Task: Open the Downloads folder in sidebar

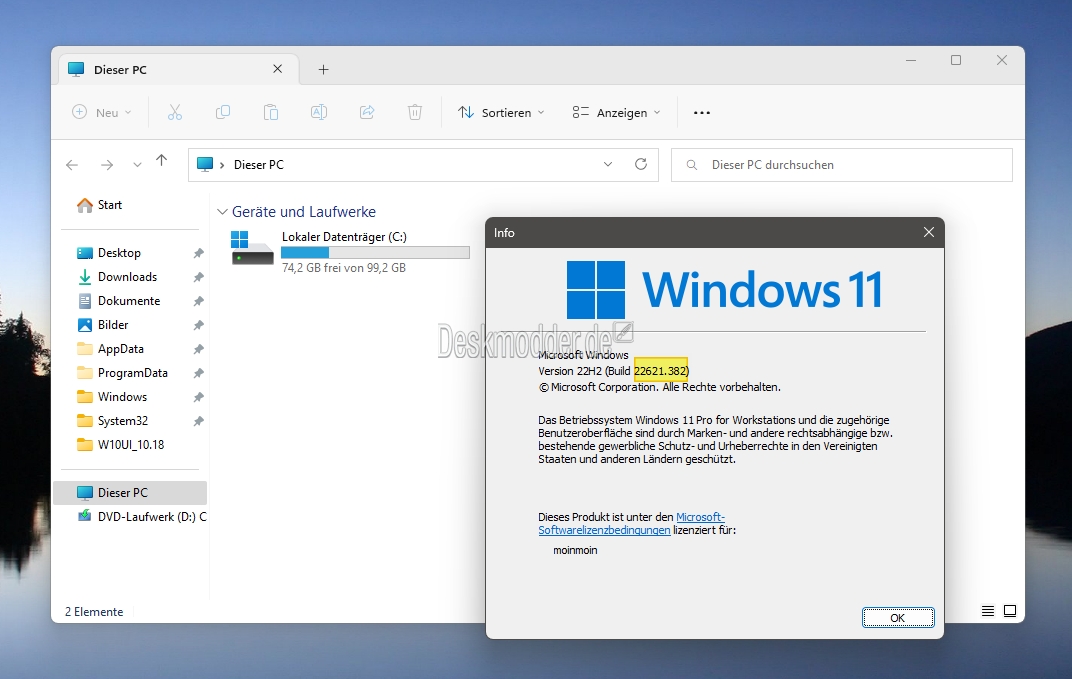Action: [127, 277]
